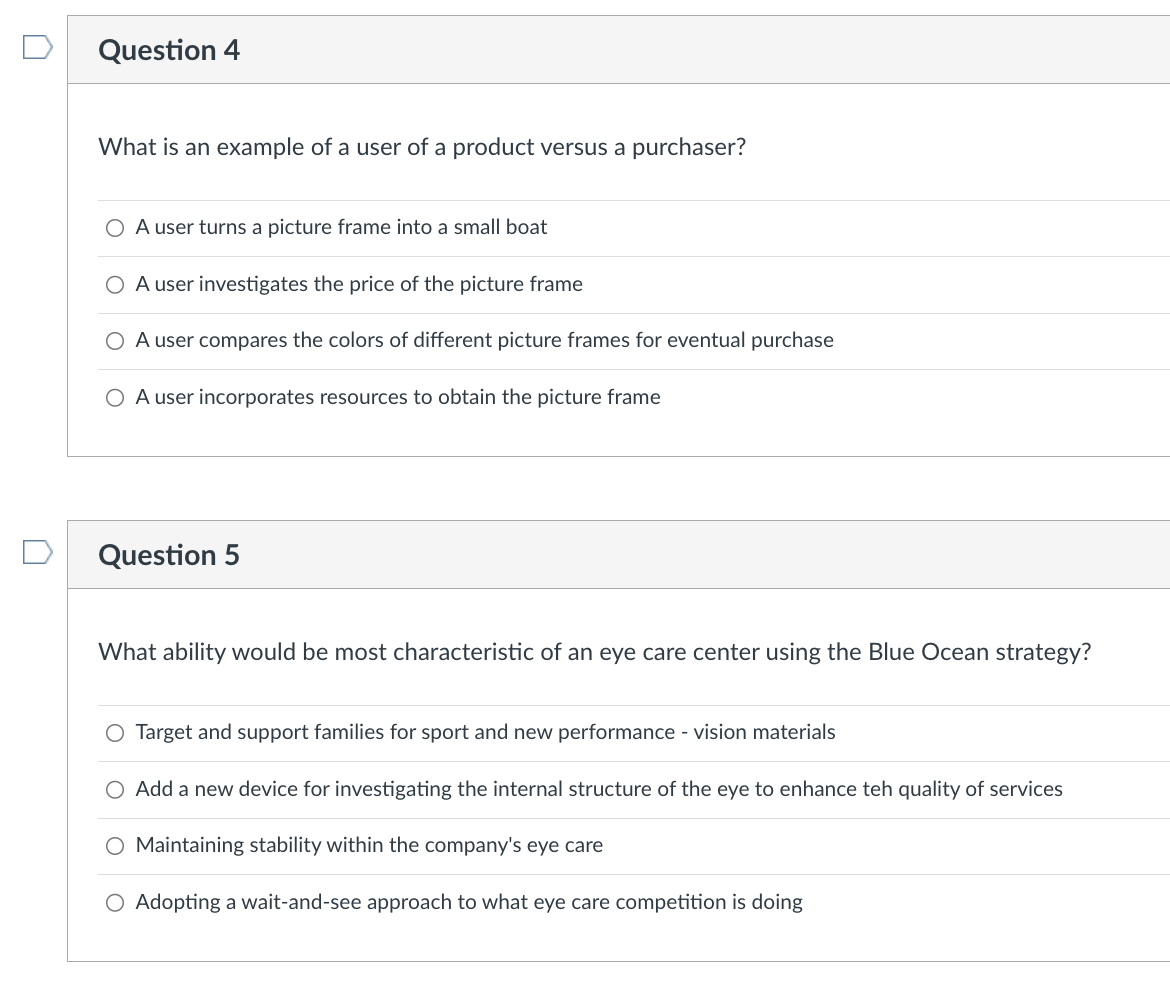
Task: Choose 'A user compares the colors' answer
Action: [x=115, y=341]
